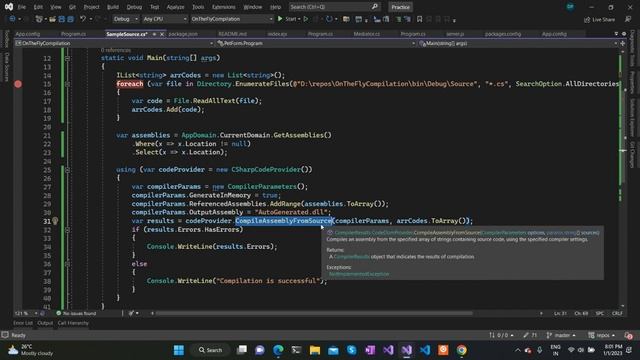The width and height of the screenshot is (640, 360).
Task: Click Start Without Debugging outline arrow
Action: pyautogui.click(x=306, y=19)
